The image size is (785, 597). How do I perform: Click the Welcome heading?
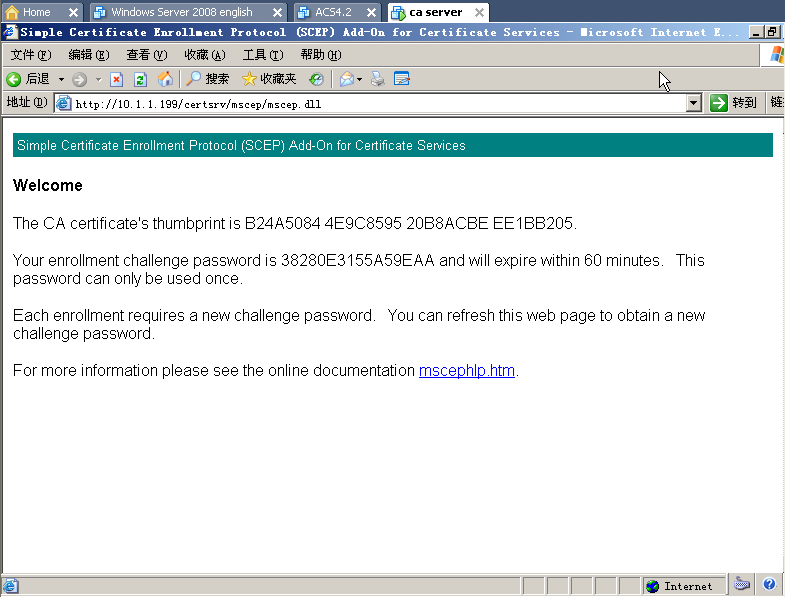pyautogui.click(x=48, y=185)
